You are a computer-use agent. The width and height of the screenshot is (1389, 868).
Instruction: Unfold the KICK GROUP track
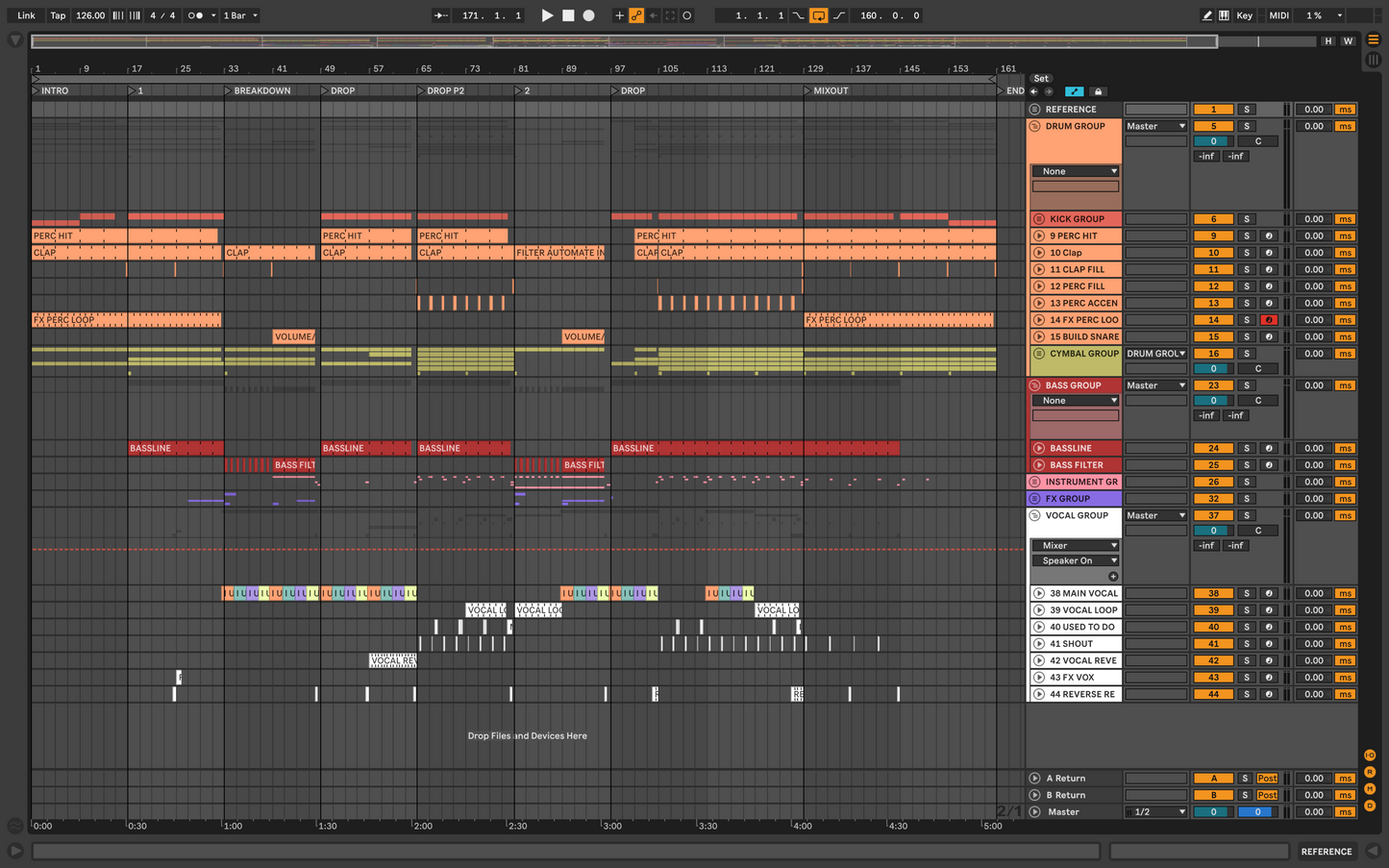tap(1038, 219)
